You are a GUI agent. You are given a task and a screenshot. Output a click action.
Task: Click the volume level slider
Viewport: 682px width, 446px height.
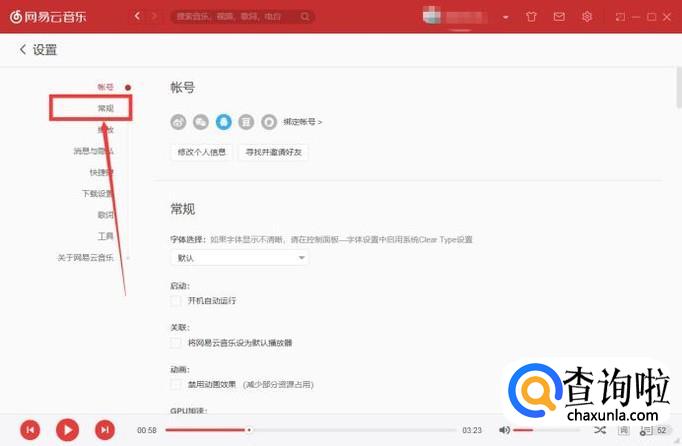pyautogui.click(x=546, y=430)
